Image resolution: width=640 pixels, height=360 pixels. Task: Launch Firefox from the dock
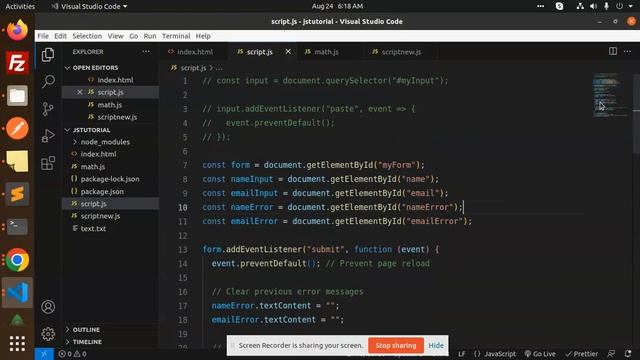(17, 31)
